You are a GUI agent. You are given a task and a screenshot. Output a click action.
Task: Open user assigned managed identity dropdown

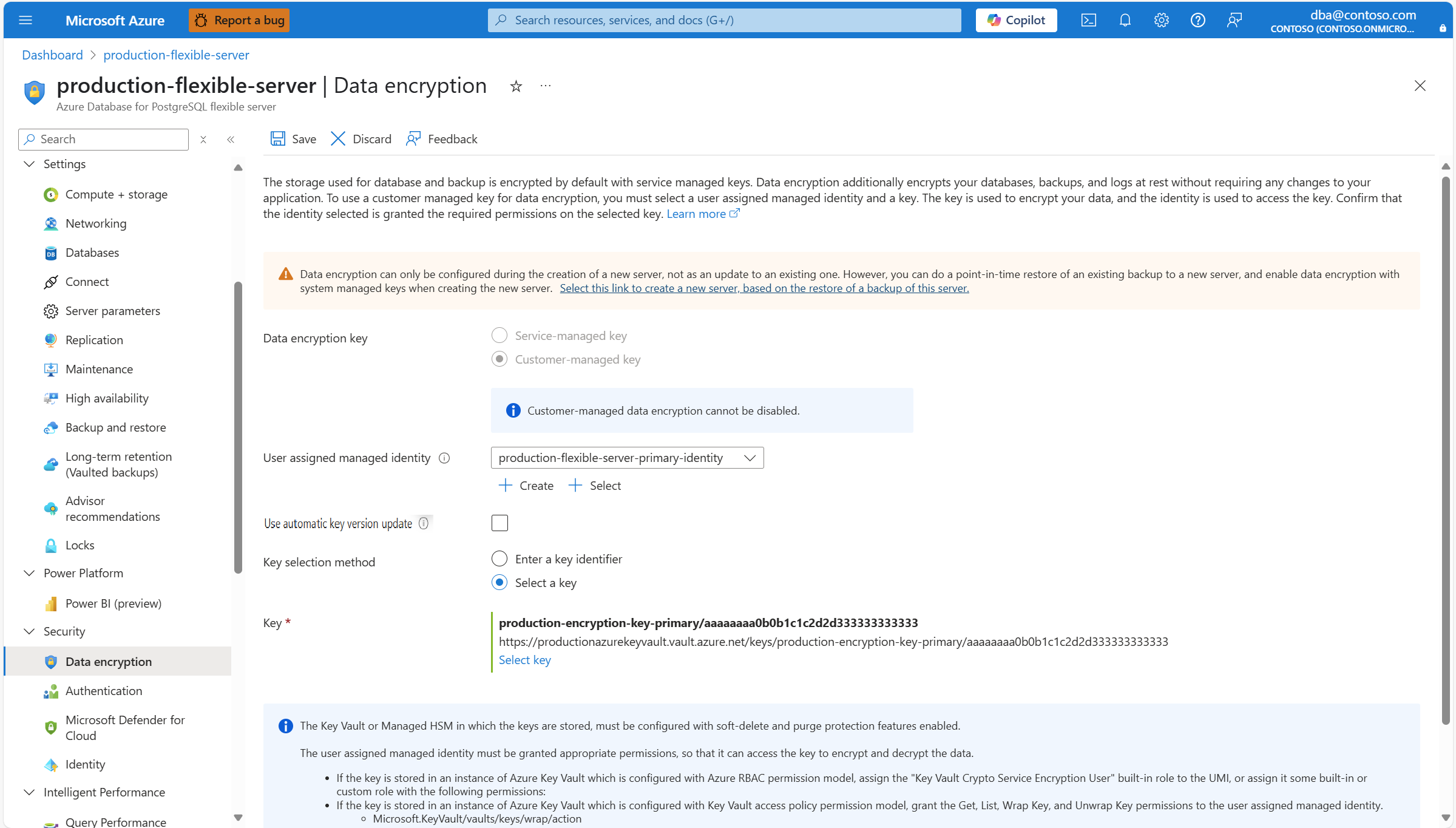coord(627,458)
